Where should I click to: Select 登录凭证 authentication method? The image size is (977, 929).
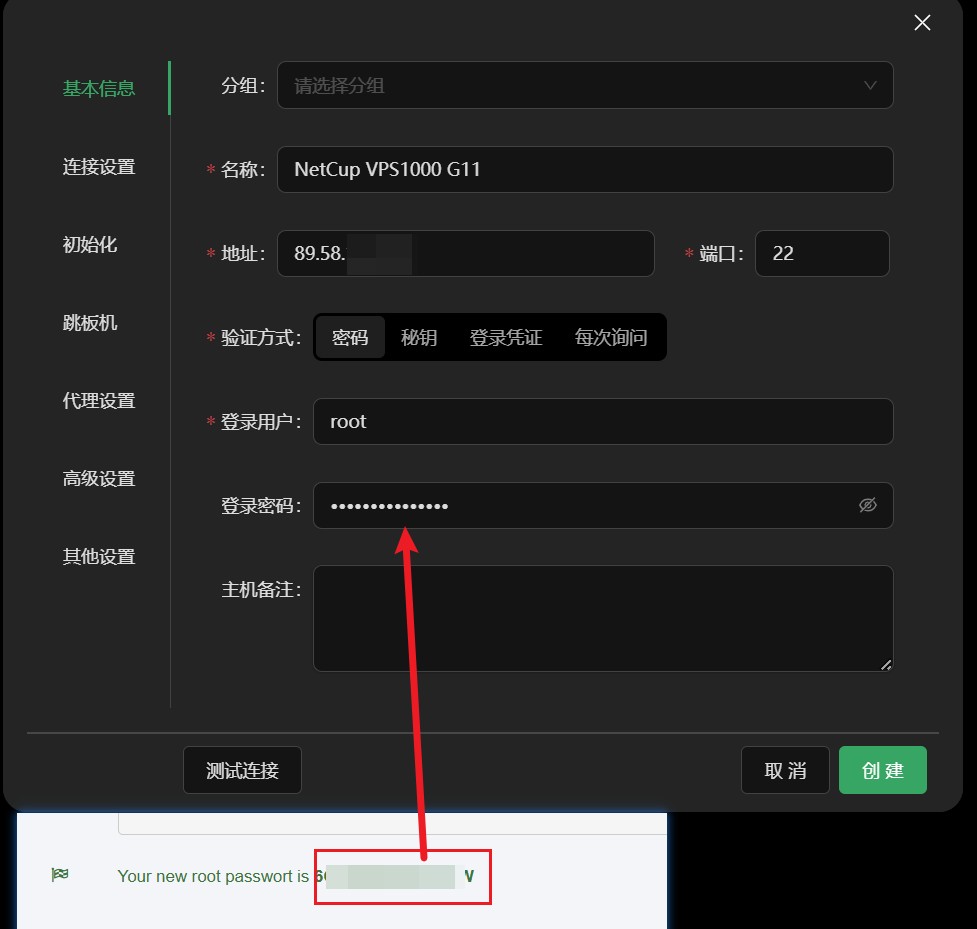[505, 337]
